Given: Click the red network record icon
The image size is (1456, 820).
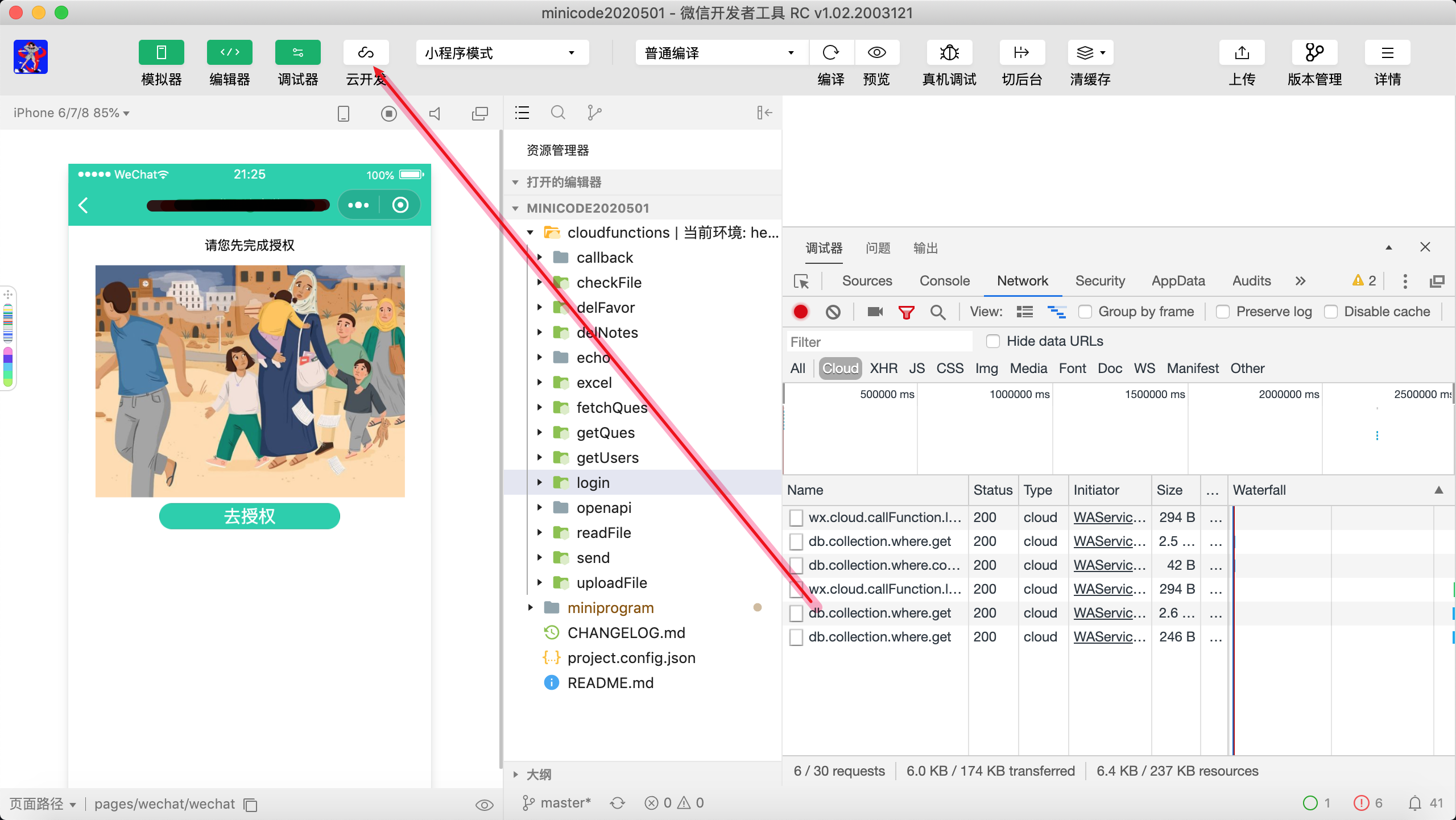Looking at the screenshot, I should click(800, 312).
